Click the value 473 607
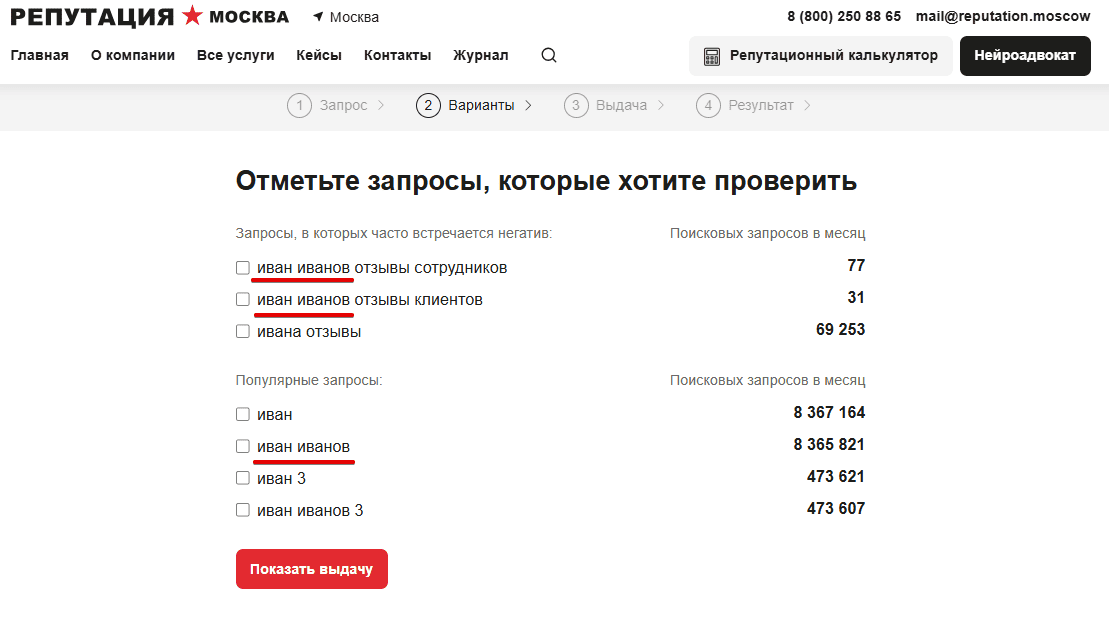The image size is (1109, 622). coord(836,508)
